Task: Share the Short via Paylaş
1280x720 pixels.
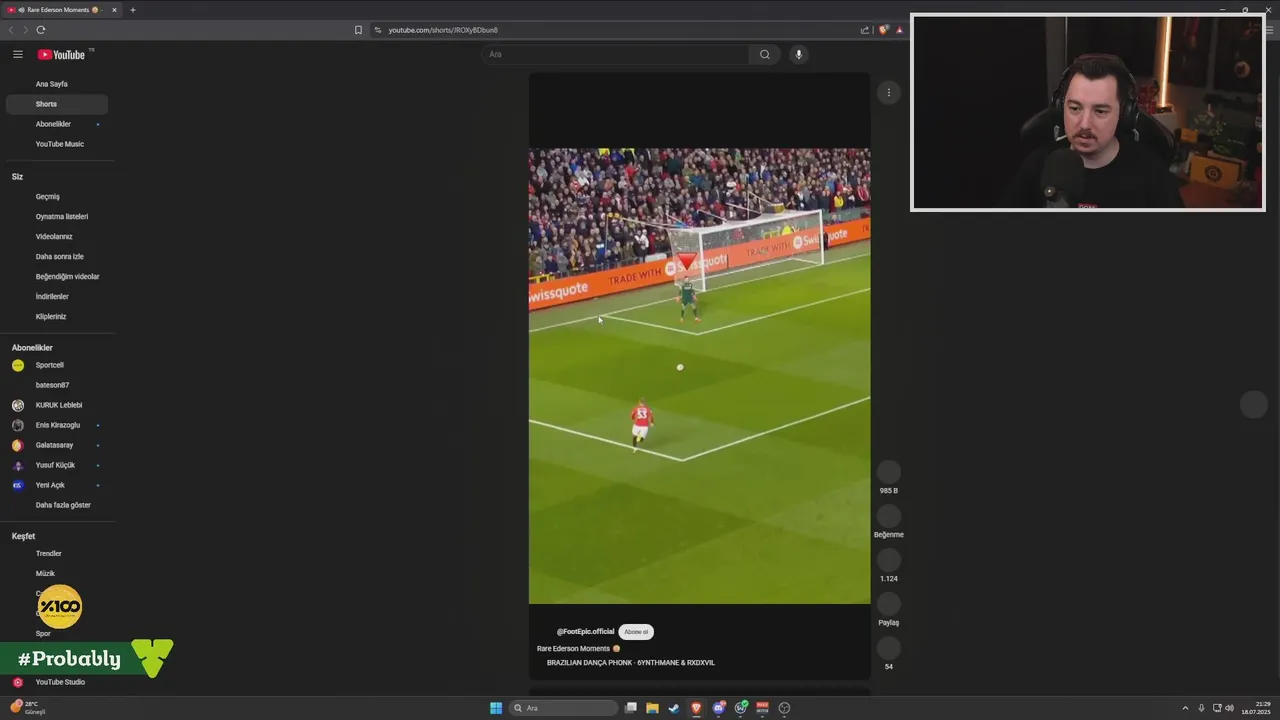Action: 888,604
